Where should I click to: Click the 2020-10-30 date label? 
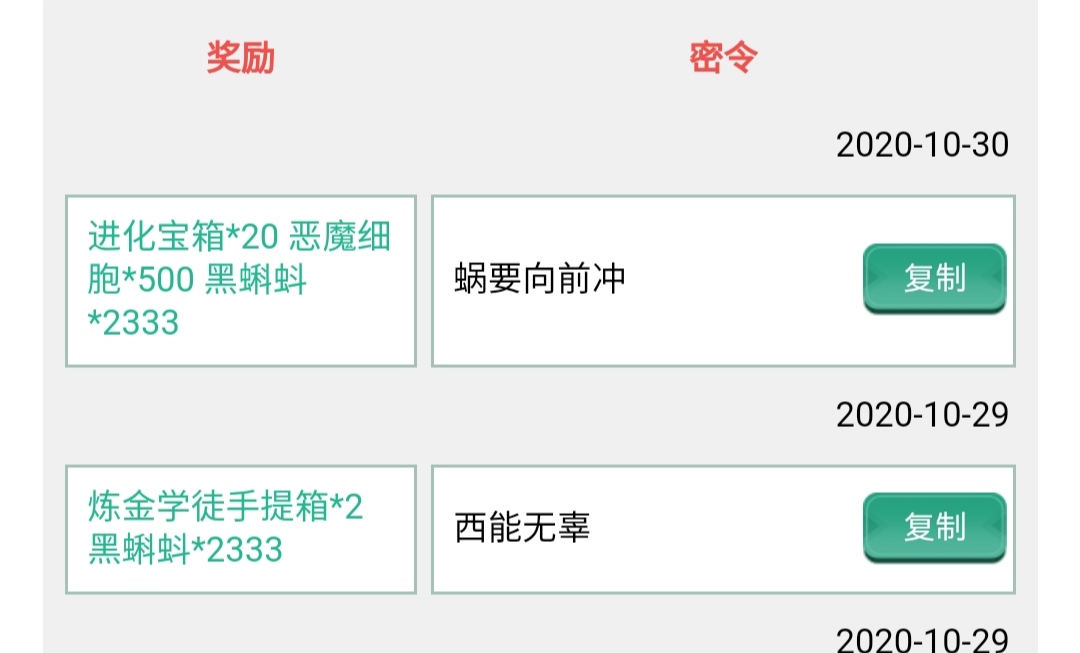[922, 145]
